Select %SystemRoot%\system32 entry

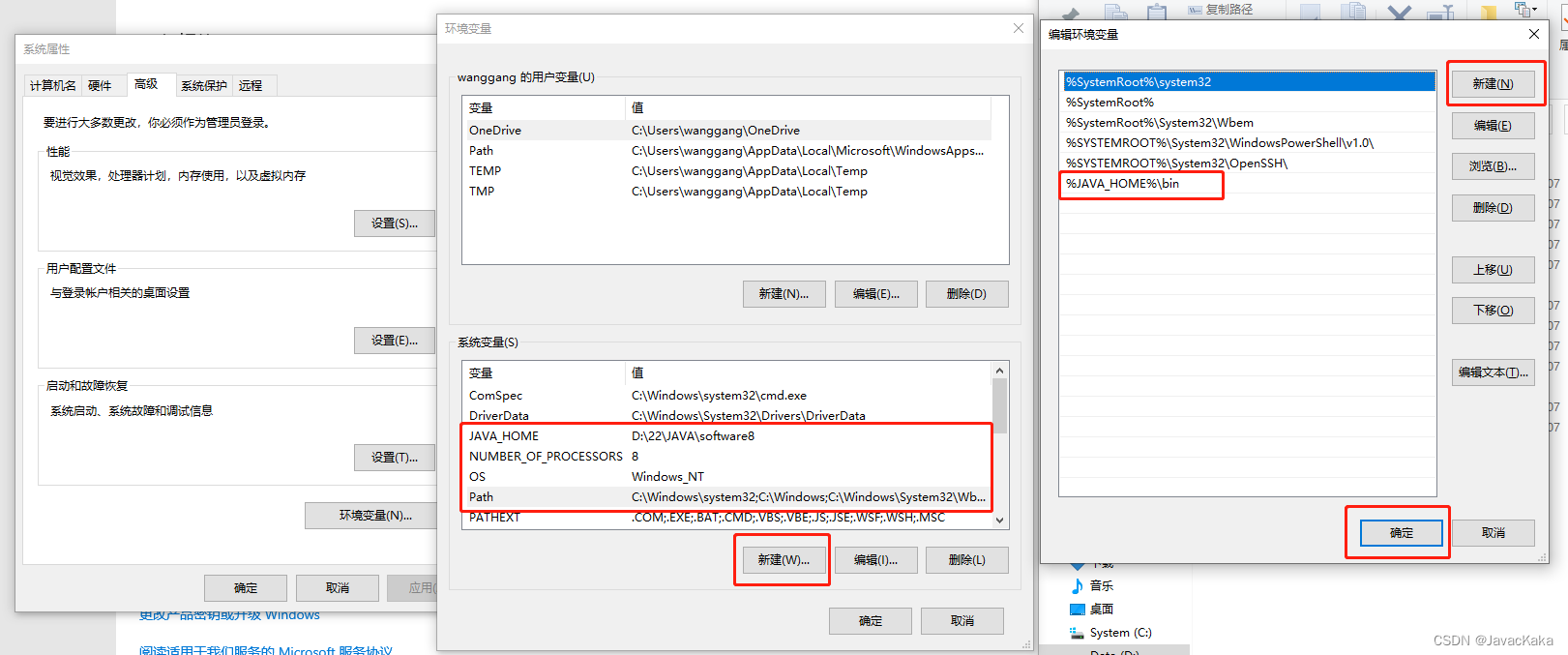pos(1249,82)
